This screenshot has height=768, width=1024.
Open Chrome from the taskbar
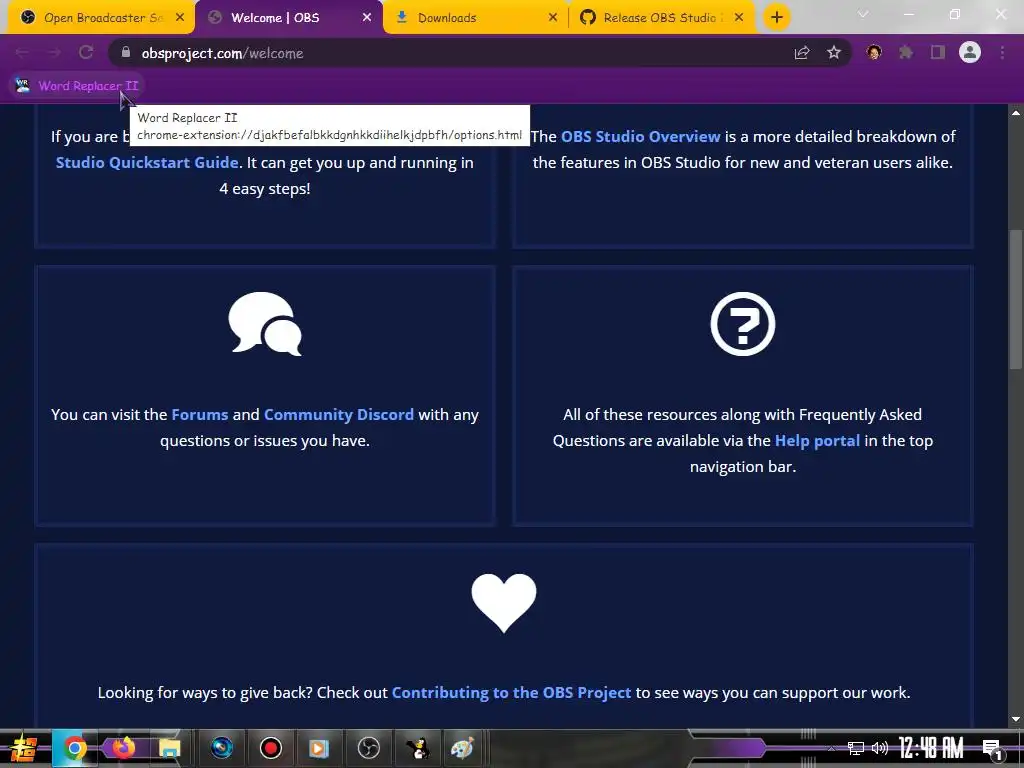coord(74,748)
